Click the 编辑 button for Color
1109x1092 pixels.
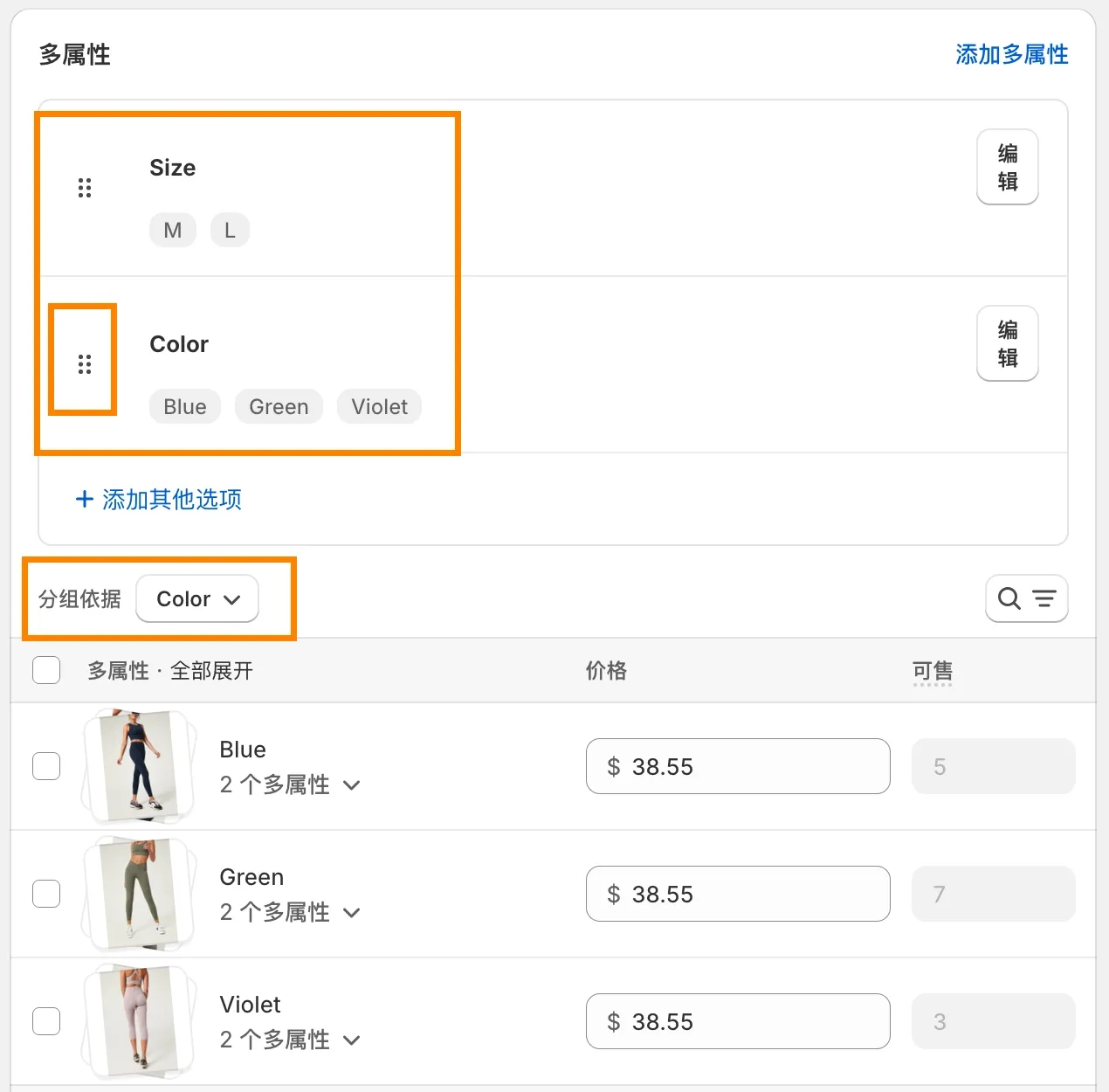[1007, 343]
